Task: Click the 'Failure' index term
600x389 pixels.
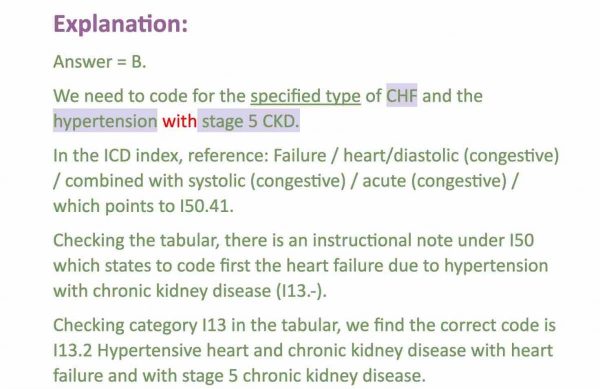Action: (300, 156)
